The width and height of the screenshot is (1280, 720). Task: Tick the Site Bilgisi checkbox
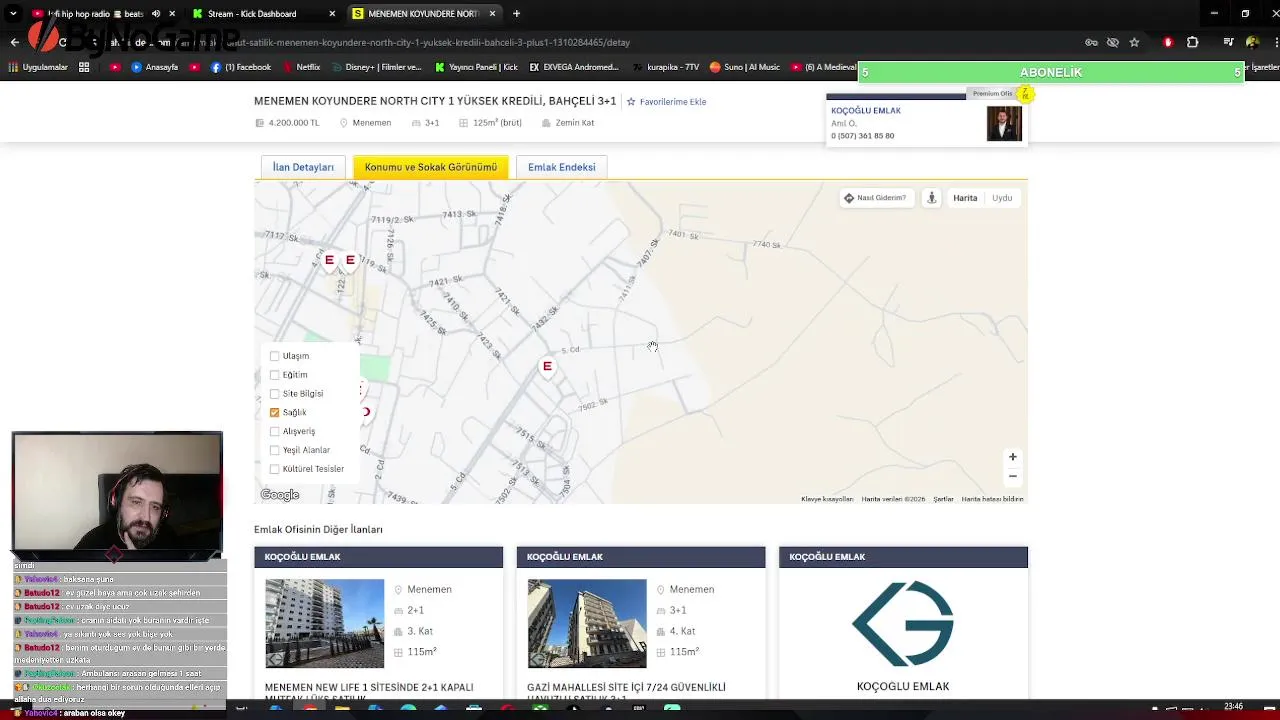pos(275,394)
